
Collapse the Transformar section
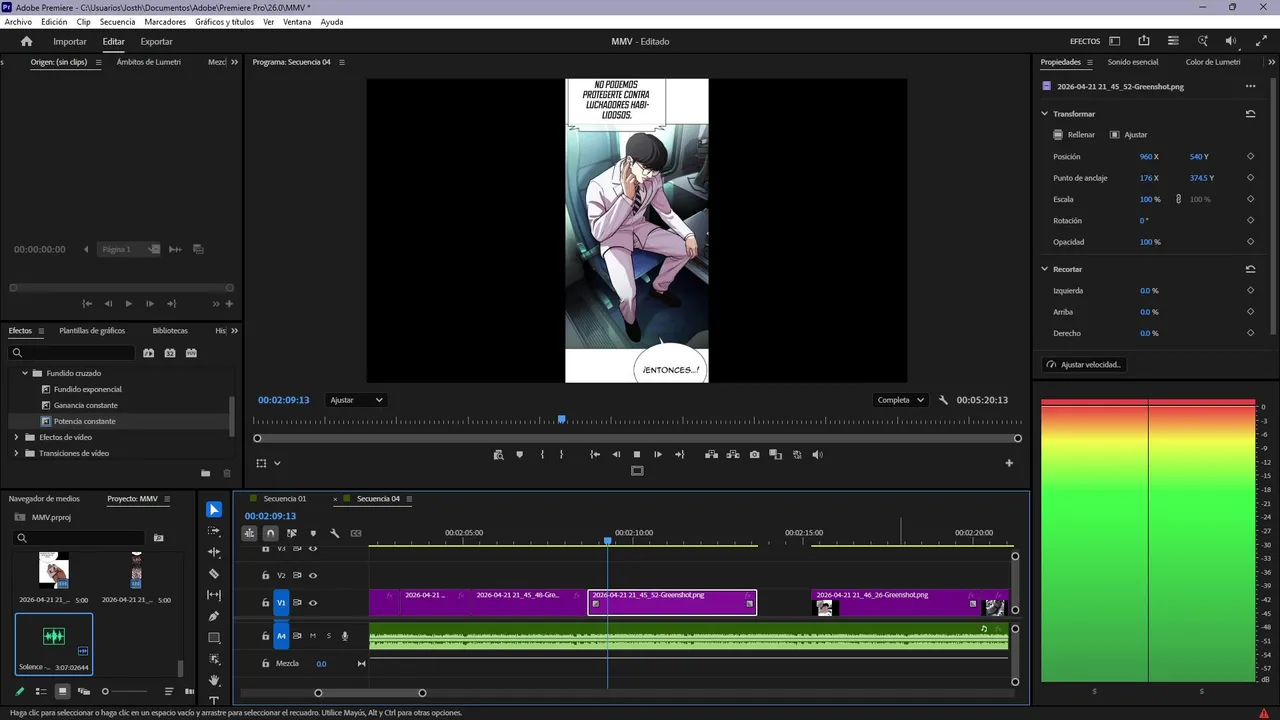click(x=1045, y=114)
